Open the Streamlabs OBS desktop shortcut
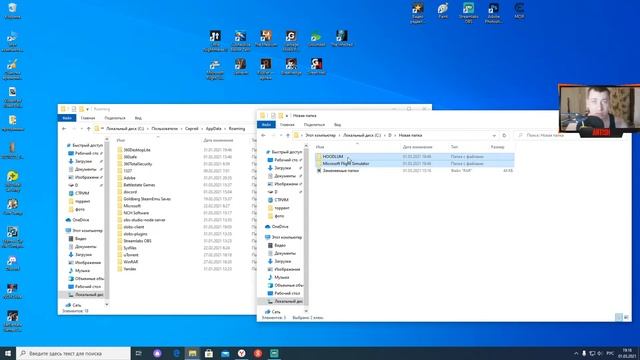The width and height of the screenshot is (640, 360). click(x=469, y=13)
